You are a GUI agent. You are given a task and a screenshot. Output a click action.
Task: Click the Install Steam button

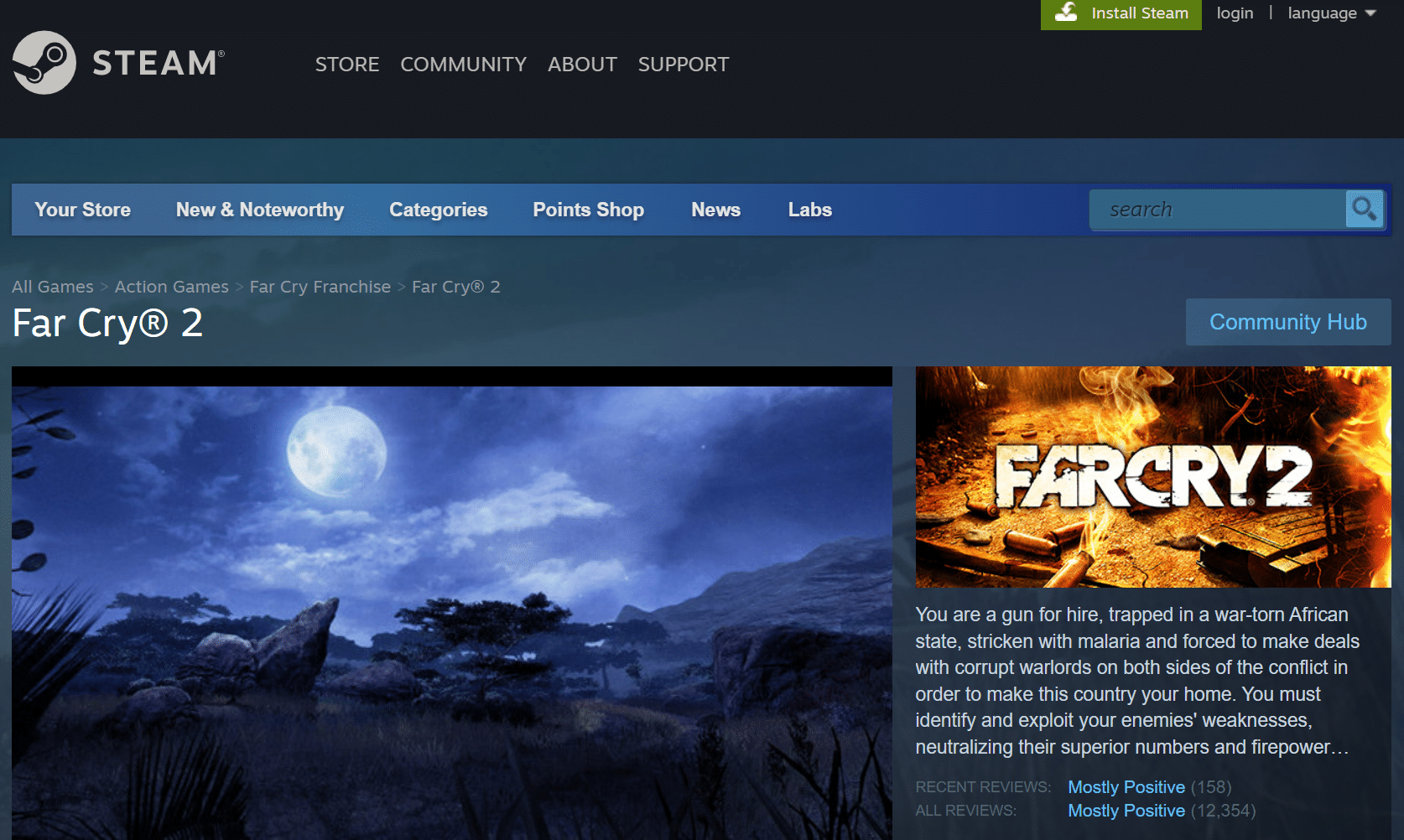pos(1121,14)
